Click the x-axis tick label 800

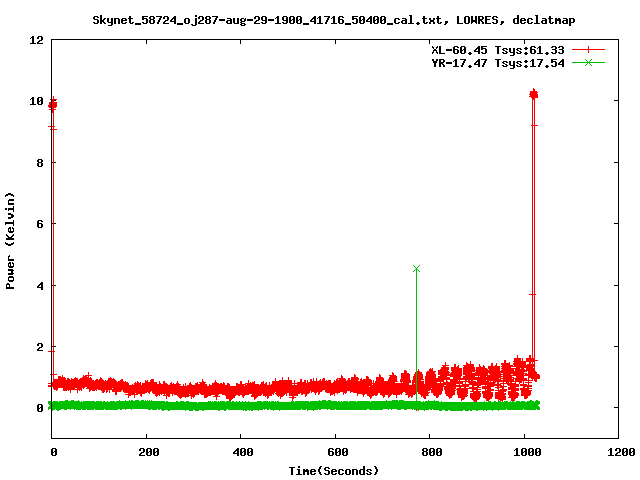click(x=432, y=452)
